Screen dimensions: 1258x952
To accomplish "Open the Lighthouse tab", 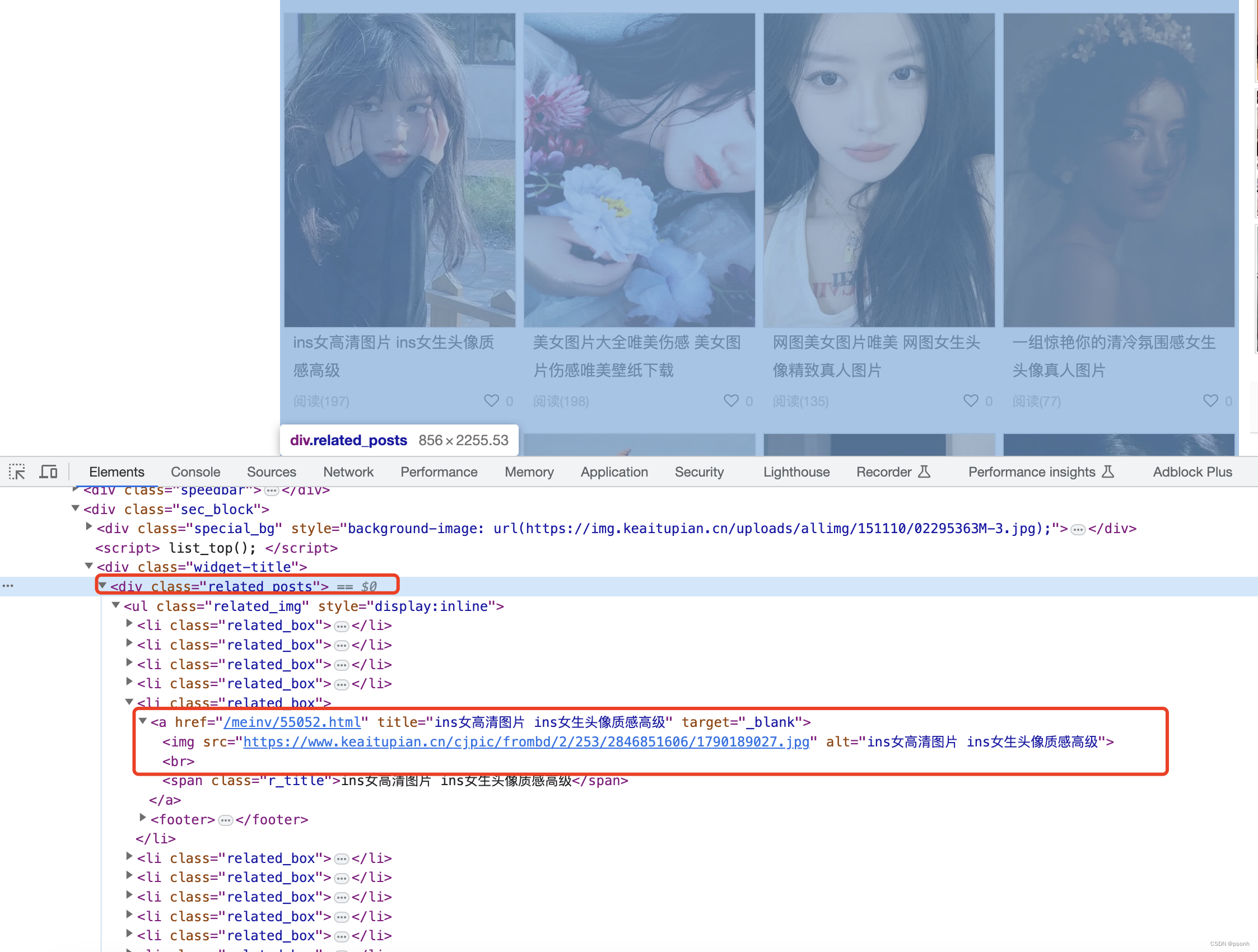I will click(796, 472).
